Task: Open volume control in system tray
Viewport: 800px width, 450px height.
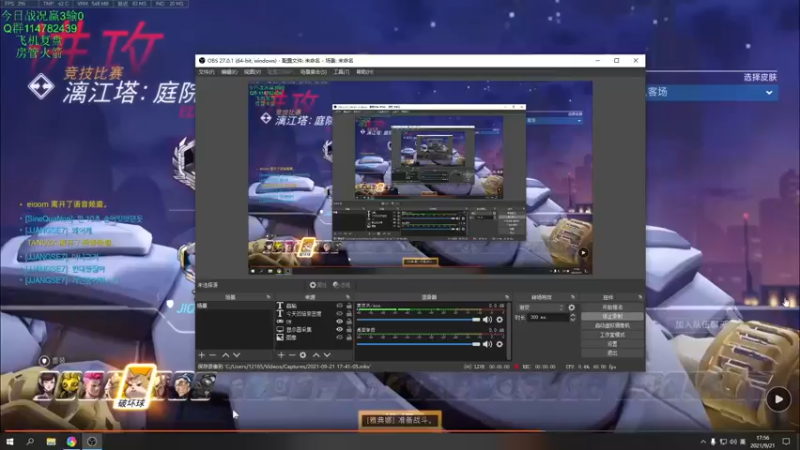Action: [x=733, y=442]
